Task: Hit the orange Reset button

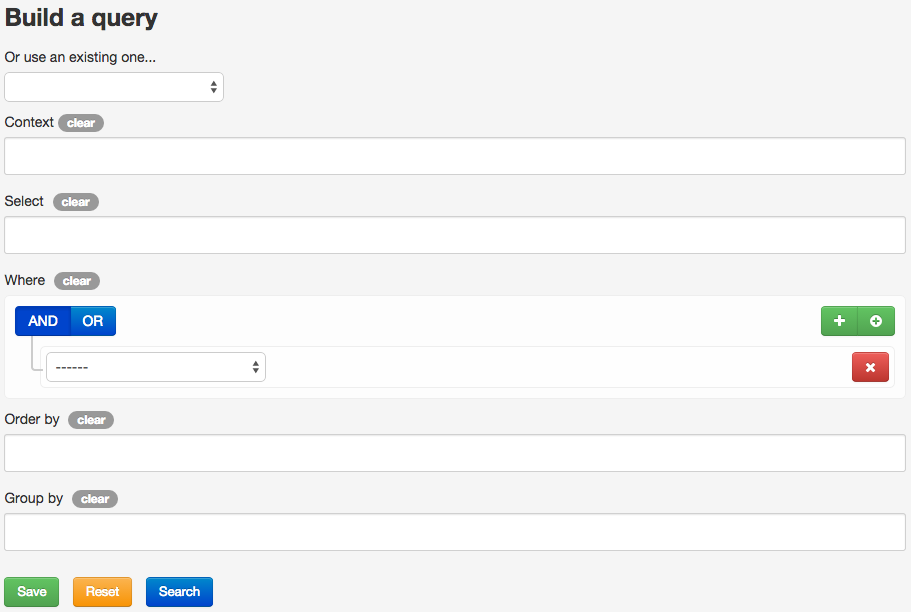Action: (x=102, y=592)
